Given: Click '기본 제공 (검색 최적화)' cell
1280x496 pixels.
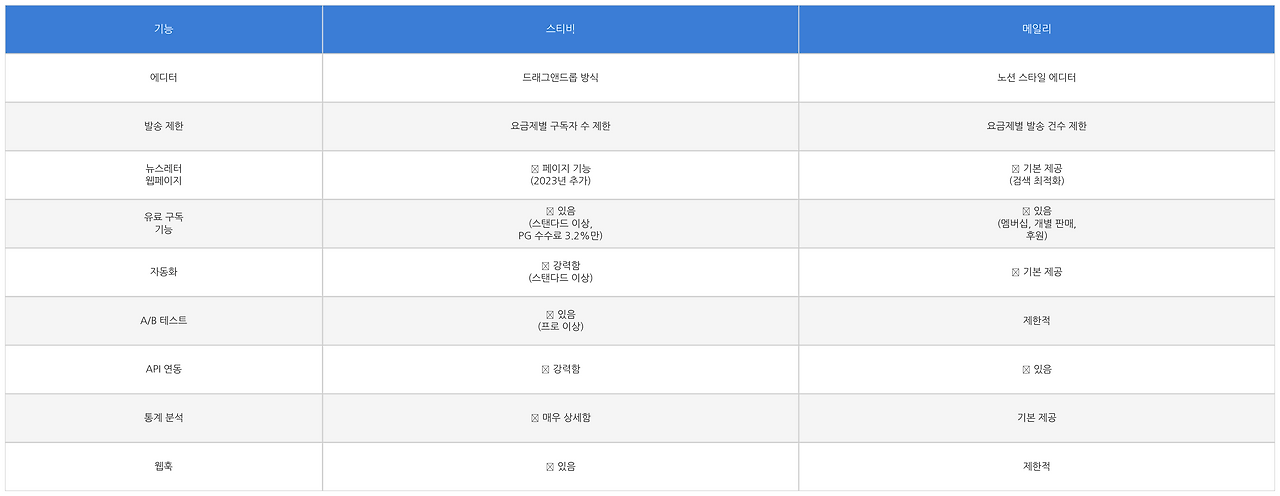Looking at the screenshot, I should [x=1037, y=175].
